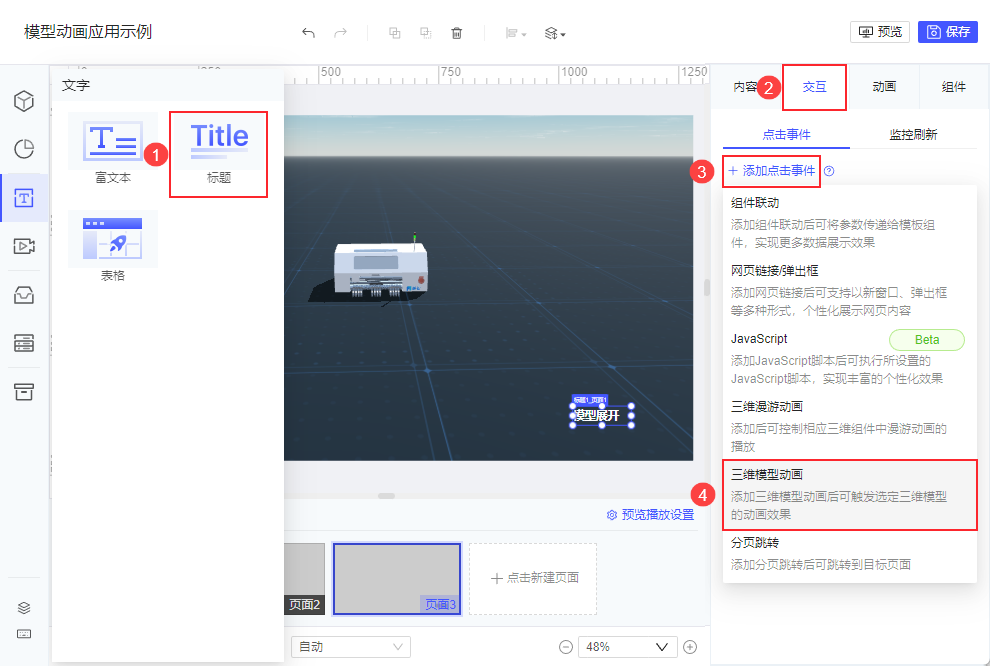Click the undo arrow icon
The width and height of the screenshot is (990, 666).
308,32
